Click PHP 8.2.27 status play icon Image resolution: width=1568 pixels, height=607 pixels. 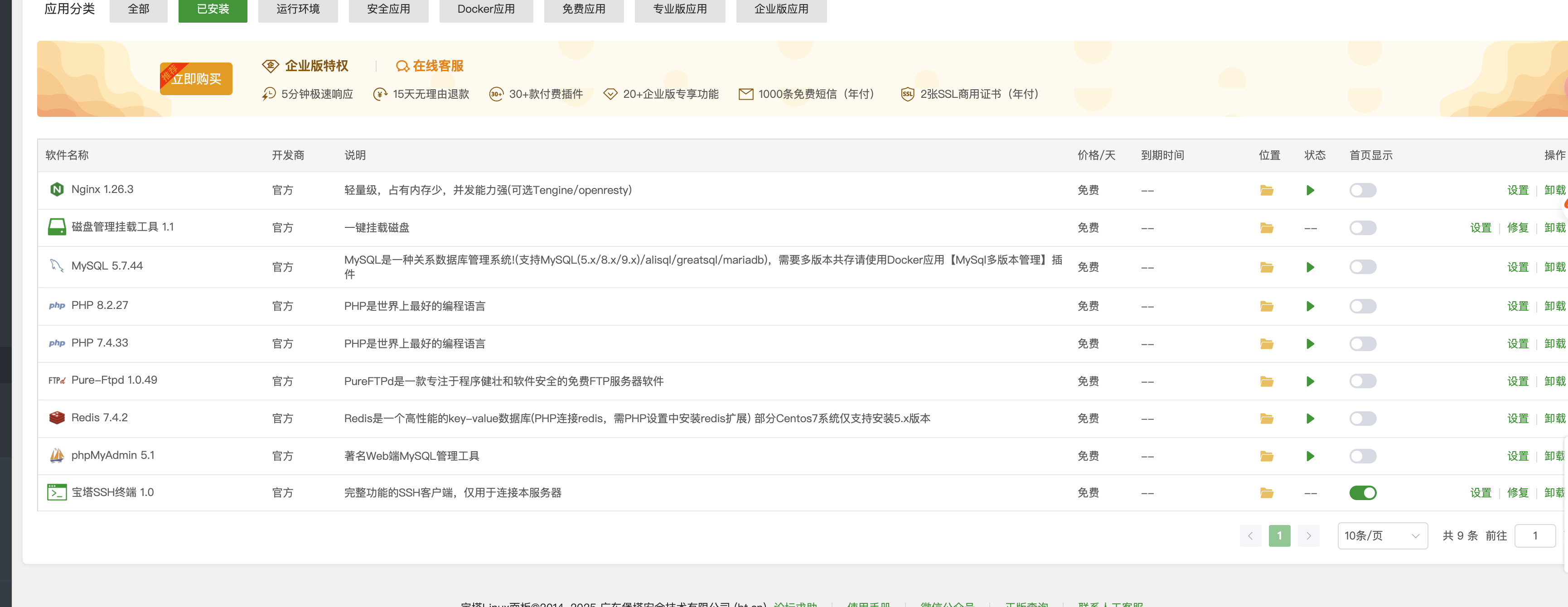[x=1311, y=306]
